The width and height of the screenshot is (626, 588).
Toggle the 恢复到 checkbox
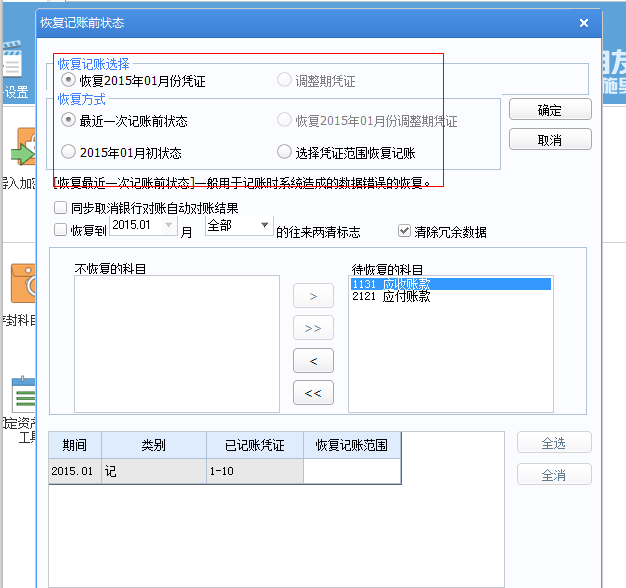tap(61, 230)
